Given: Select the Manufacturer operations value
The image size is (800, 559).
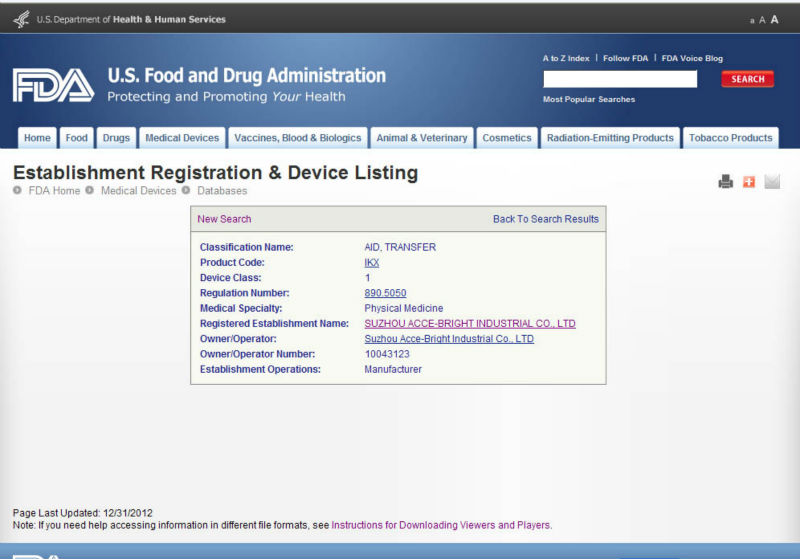Looking at the screenshot, I should tap(393, 369).
